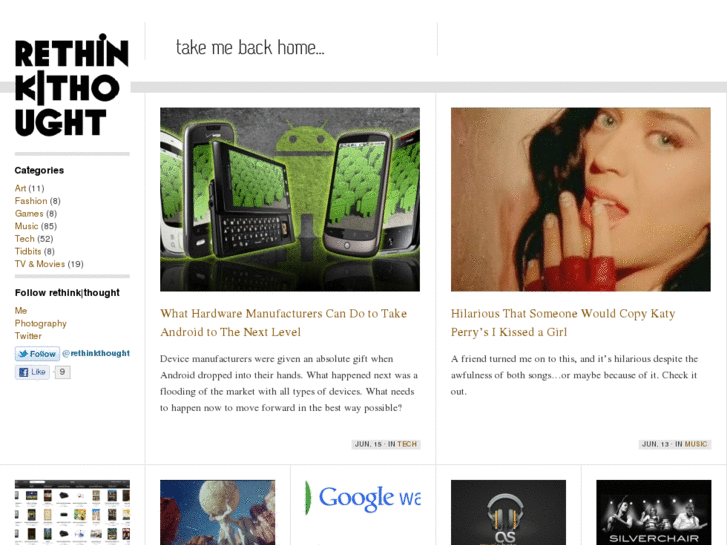Click the rethink|thought site logo
Viewport: 727px width, 545px height.
(71, 86)
